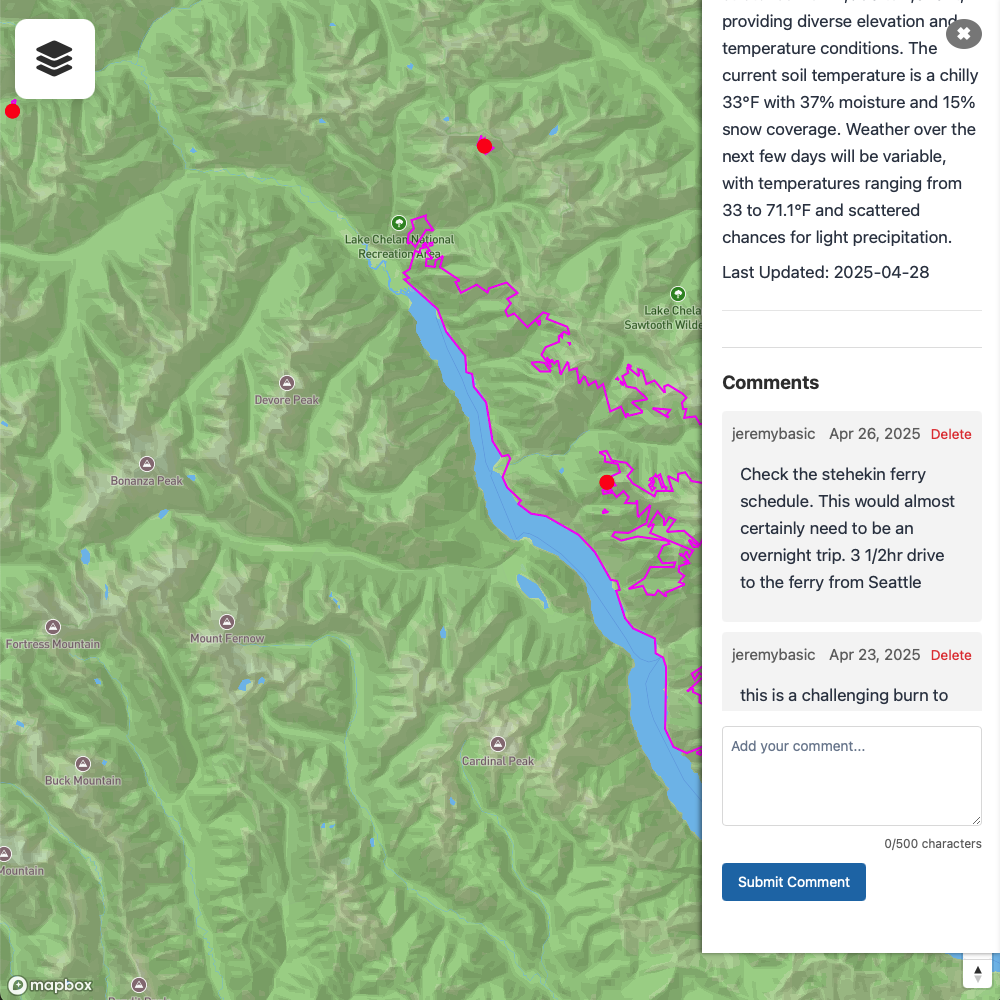Delete the Apr 23, 2025 comment

pos(951,655)
